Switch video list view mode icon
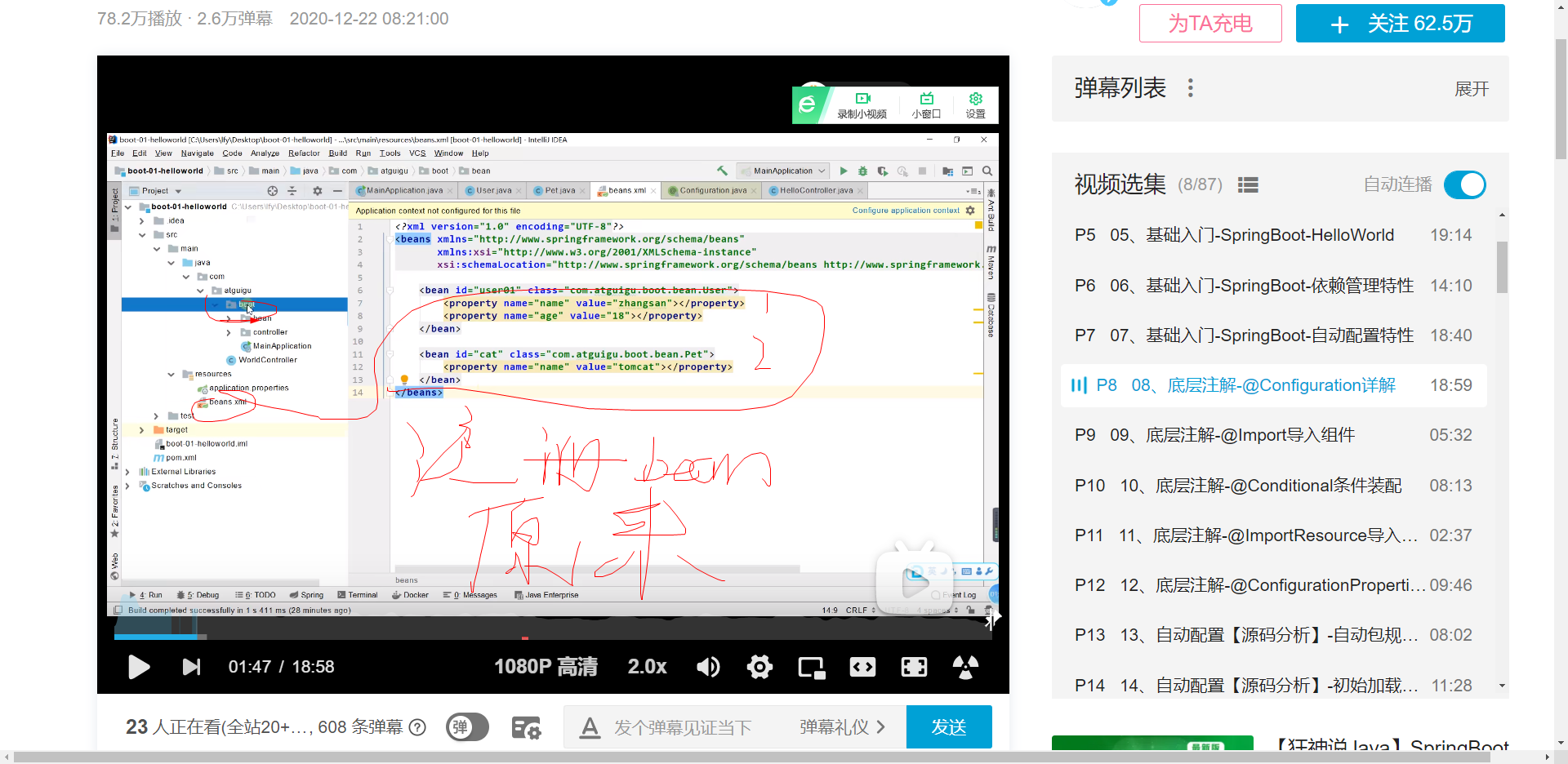 pos(1248,185)
